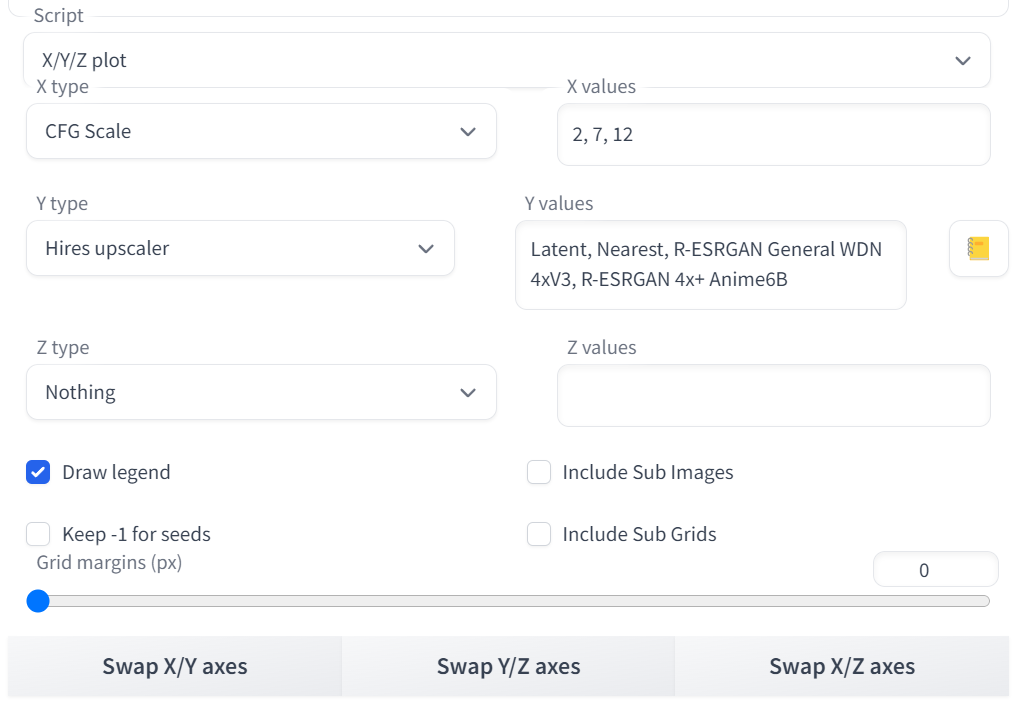1021x715 pixels.
Task: Click the yellow notebook icon beside Y values
Action: tap(978, 249)
